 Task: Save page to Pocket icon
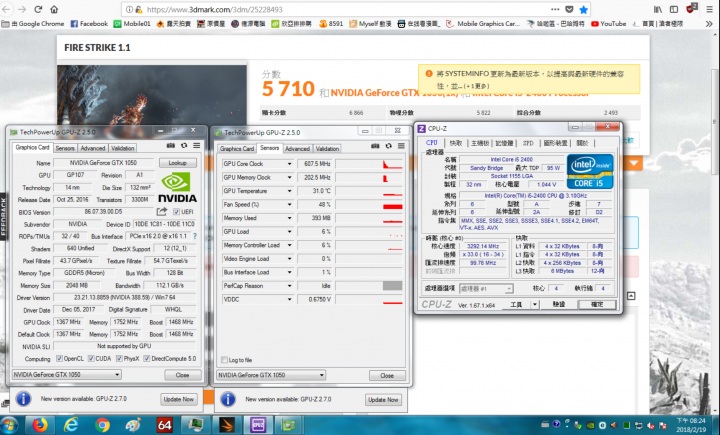tap(569, 9)
